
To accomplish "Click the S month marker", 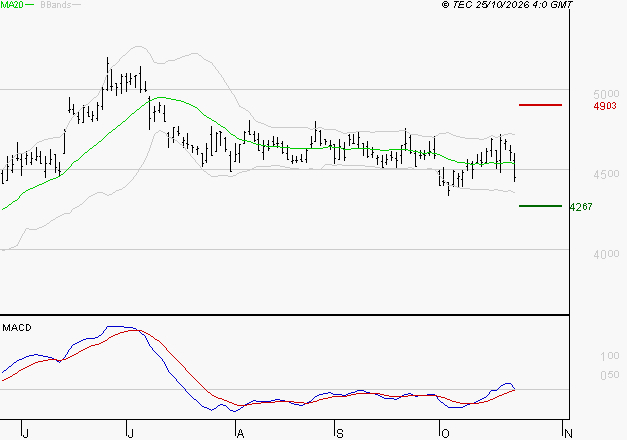I will point(339,433).
